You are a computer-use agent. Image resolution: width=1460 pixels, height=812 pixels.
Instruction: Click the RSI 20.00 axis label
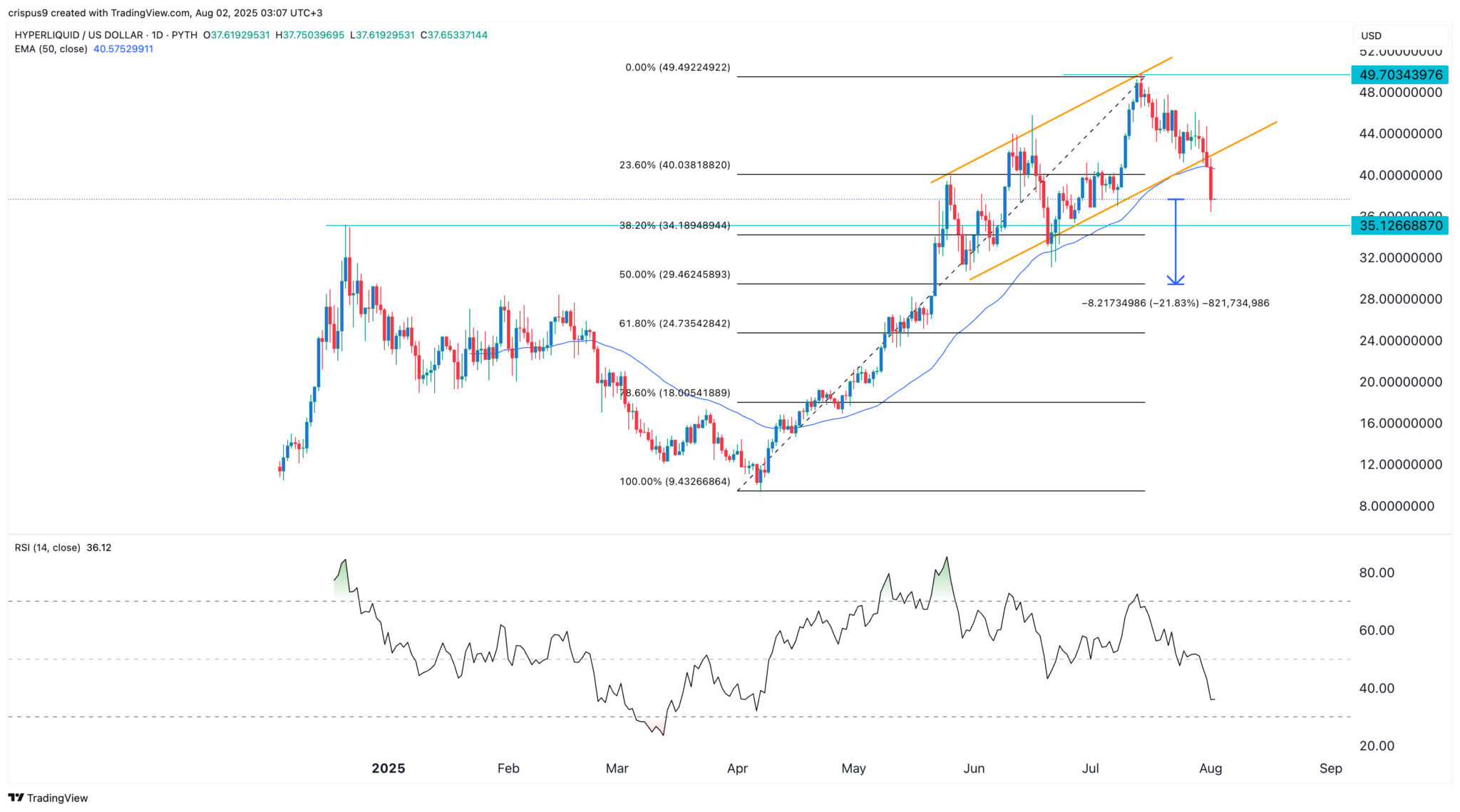point(1377,746)
